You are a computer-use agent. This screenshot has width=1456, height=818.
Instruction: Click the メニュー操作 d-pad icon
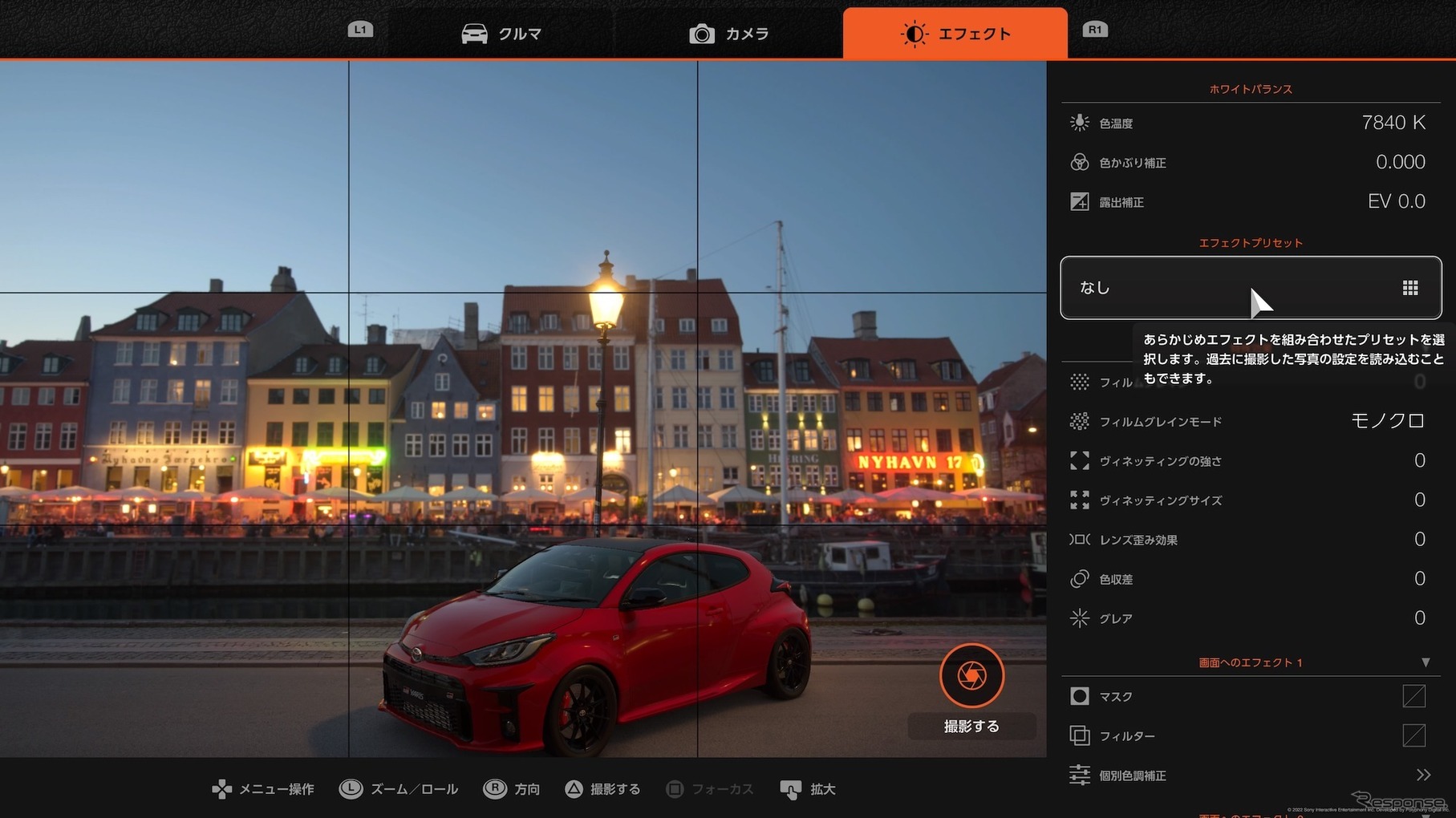(221, 789)
